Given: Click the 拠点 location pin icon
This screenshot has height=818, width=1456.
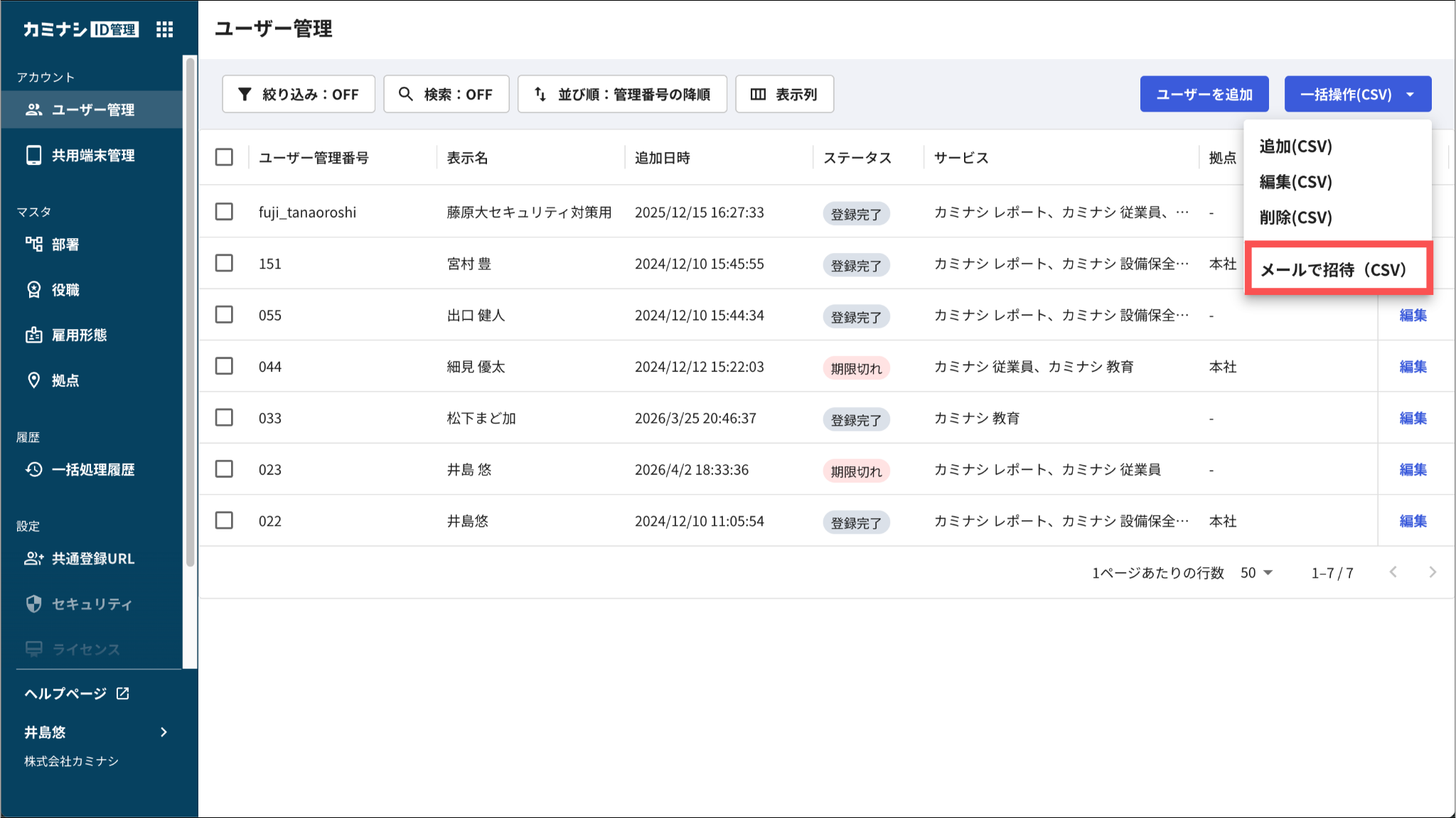Looking at the screenshot, I should (33, 380).
